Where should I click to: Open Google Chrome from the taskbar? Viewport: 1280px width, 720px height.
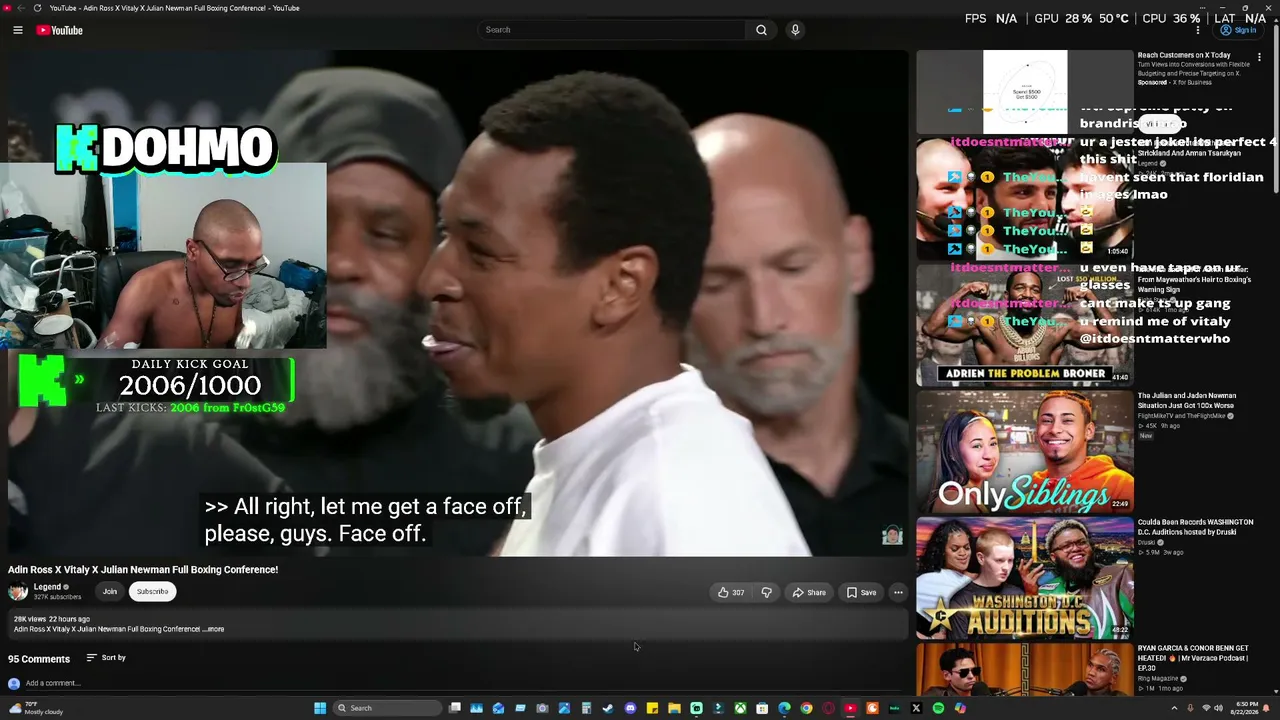(x=806, y=708)
